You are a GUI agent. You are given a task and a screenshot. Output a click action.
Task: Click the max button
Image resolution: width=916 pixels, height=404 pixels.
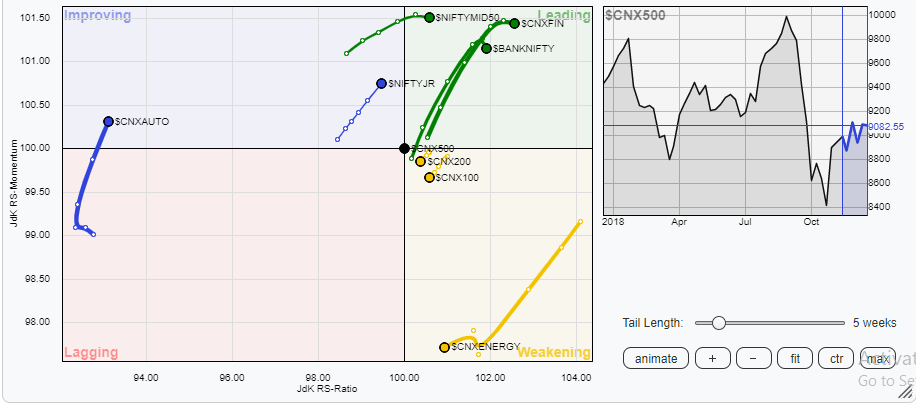(x=877, y=358)
